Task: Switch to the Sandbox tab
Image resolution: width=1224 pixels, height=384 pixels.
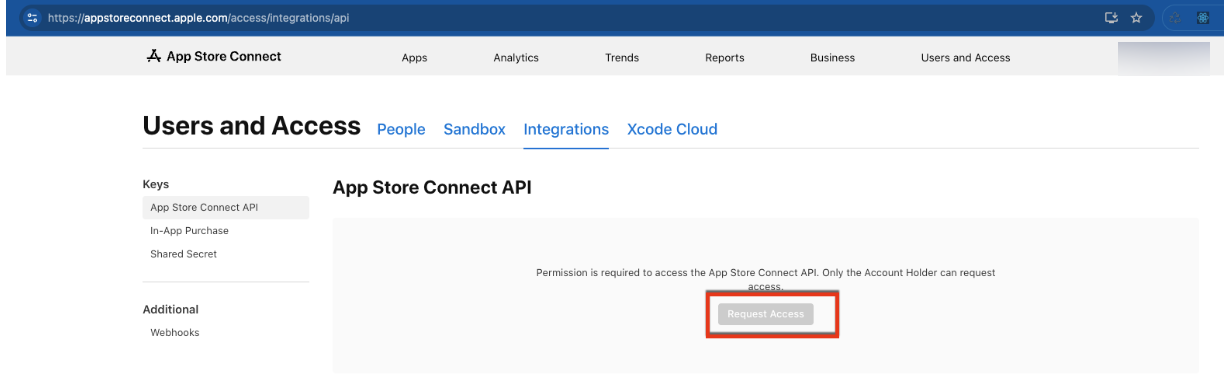Action: pyautogui.click(x=475, y=129)
